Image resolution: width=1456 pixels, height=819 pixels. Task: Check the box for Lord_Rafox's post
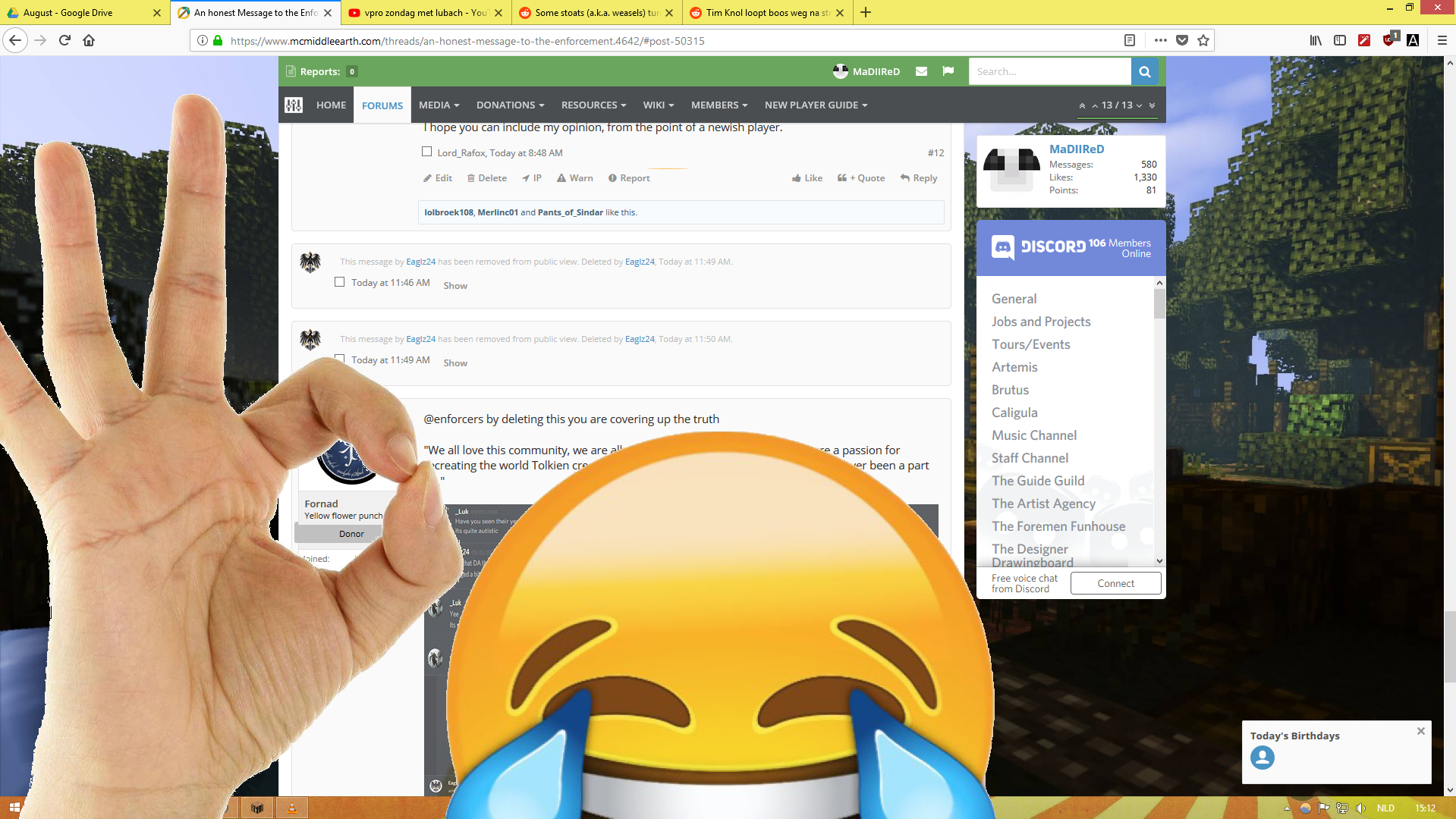(x=427, y=152)
